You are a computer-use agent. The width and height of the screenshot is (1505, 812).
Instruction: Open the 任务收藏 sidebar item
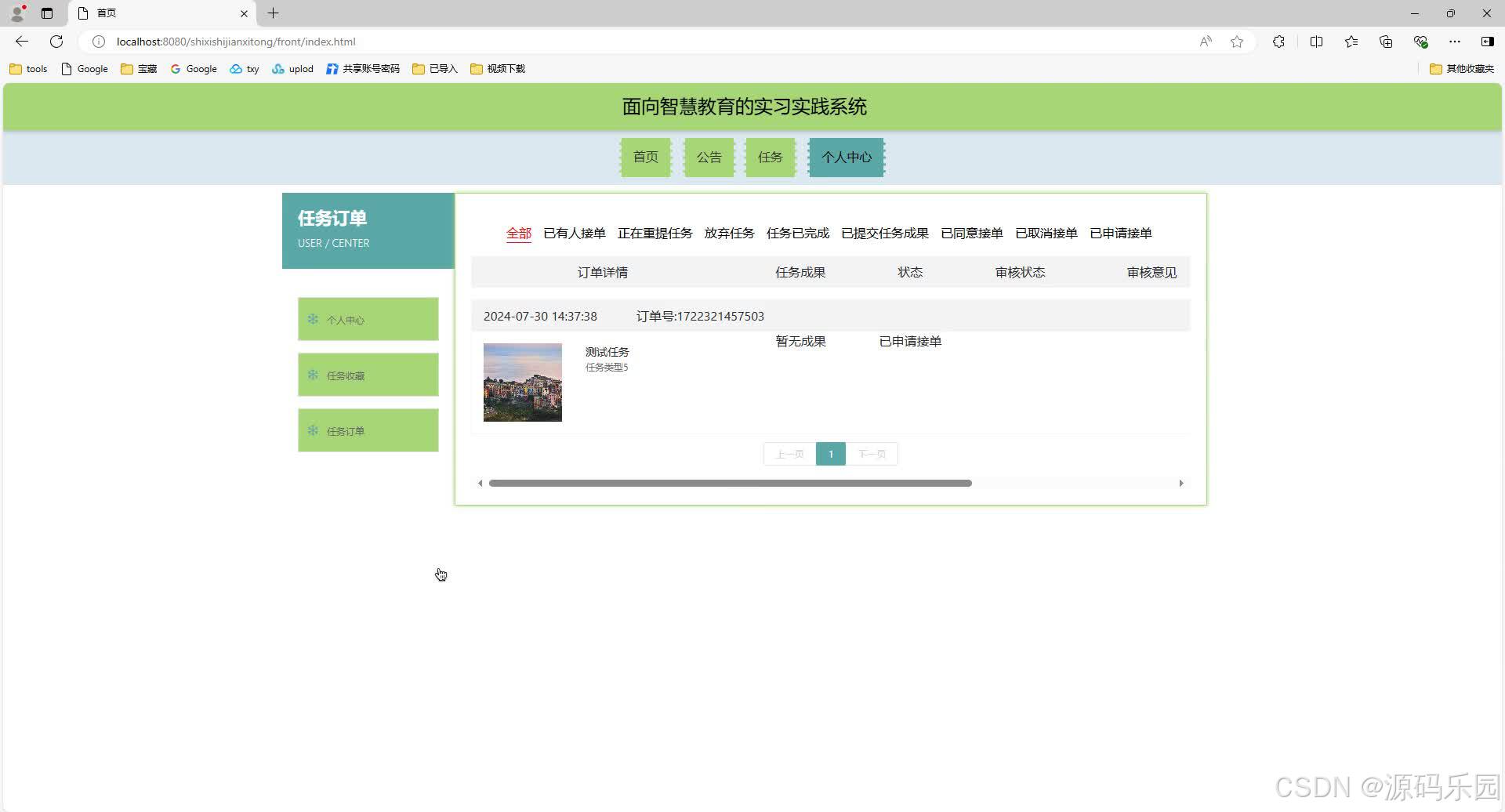click(x=368, y=375)
